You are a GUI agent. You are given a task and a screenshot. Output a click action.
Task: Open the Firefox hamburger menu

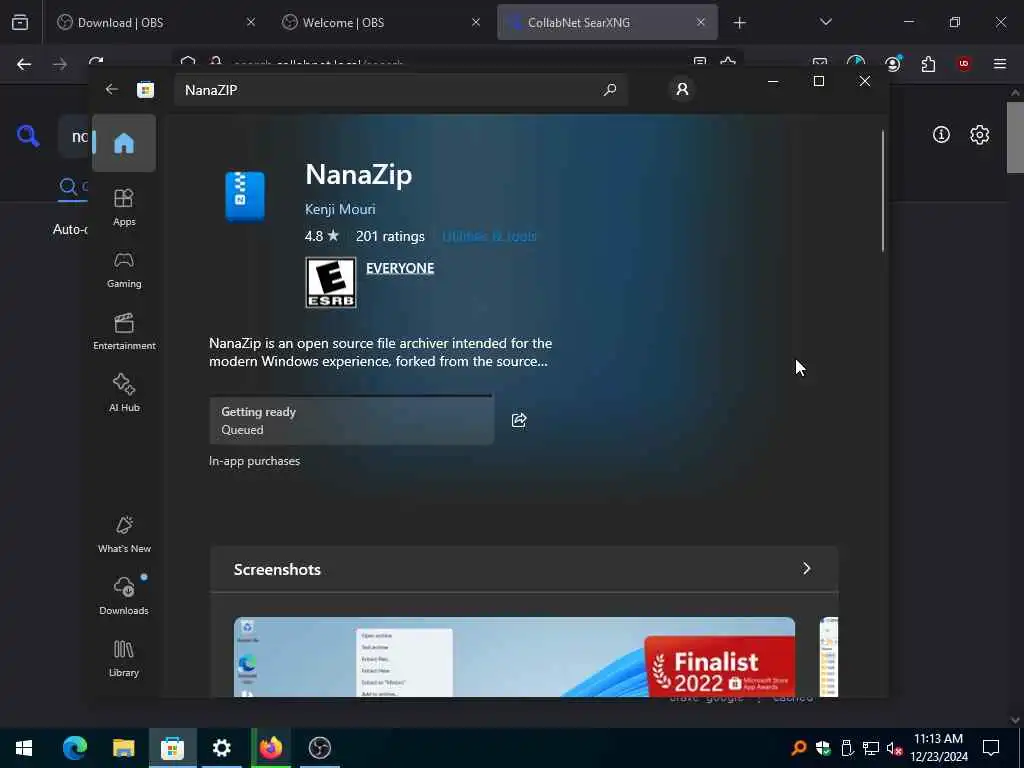1000,64
